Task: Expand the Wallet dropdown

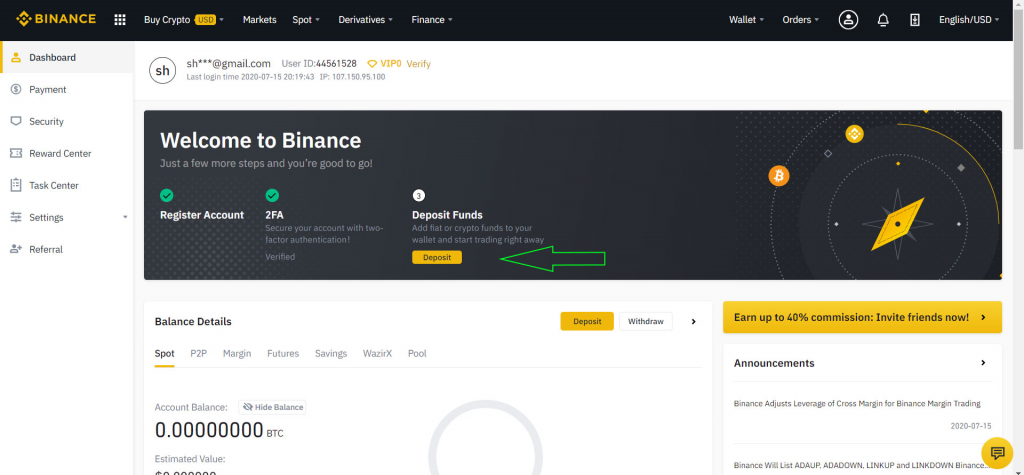Action: tap(746, 20)
